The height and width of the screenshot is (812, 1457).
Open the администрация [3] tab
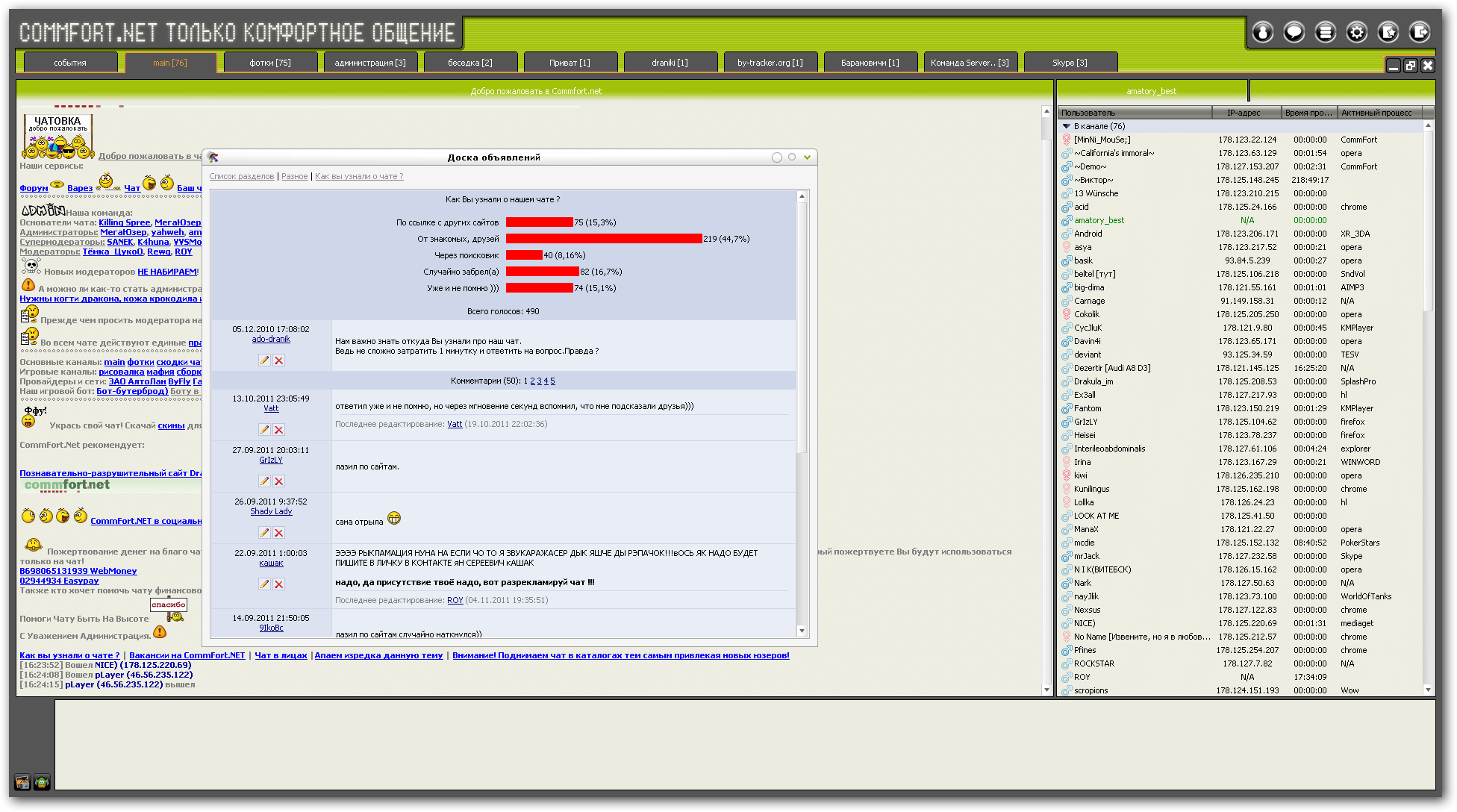[370, 63]
